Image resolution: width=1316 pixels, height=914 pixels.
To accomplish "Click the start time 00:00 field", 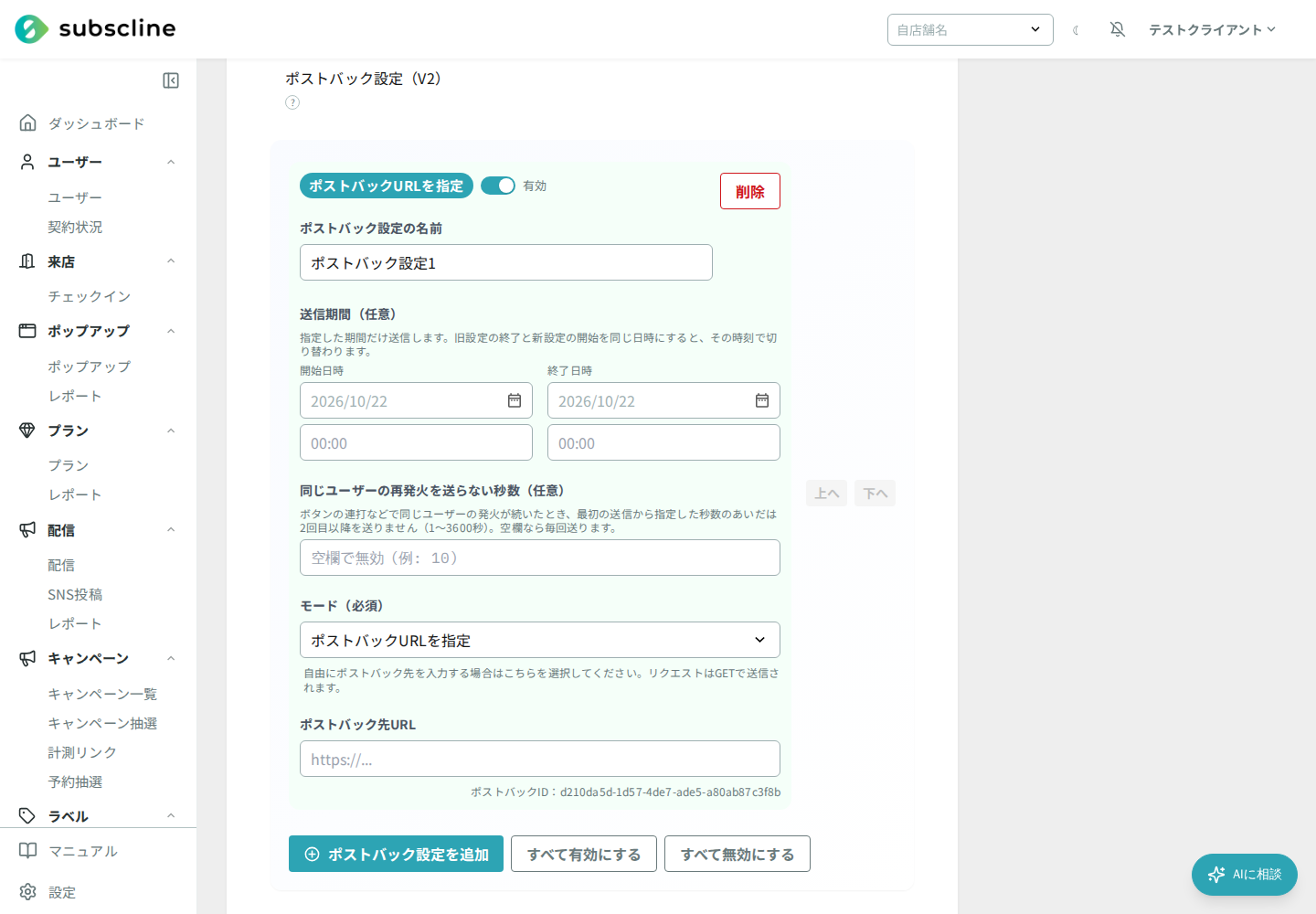I will [416, 442].
